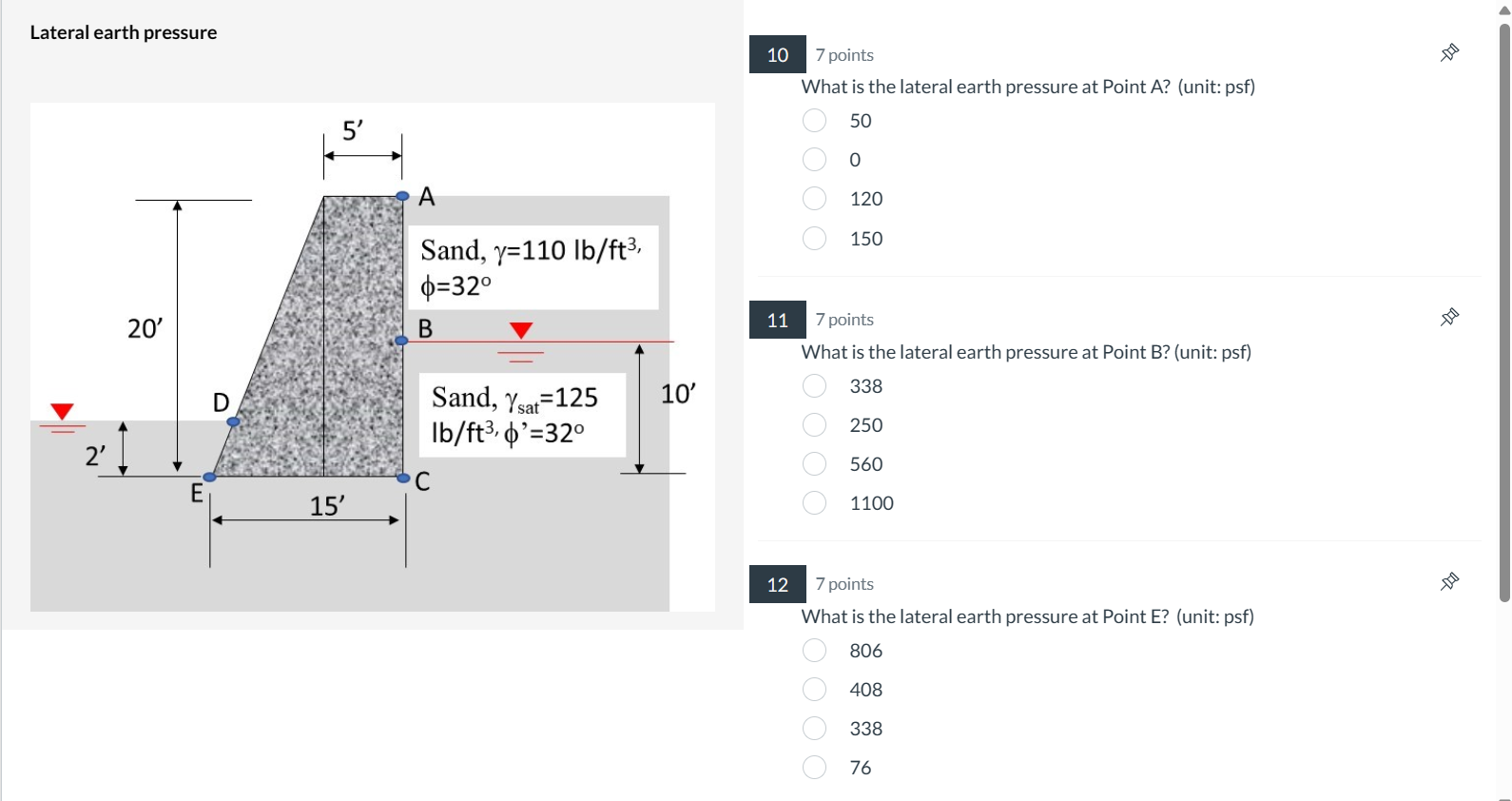Click the question 10 number badge
The image size is (1512, 801).
[x=777, y=55]
